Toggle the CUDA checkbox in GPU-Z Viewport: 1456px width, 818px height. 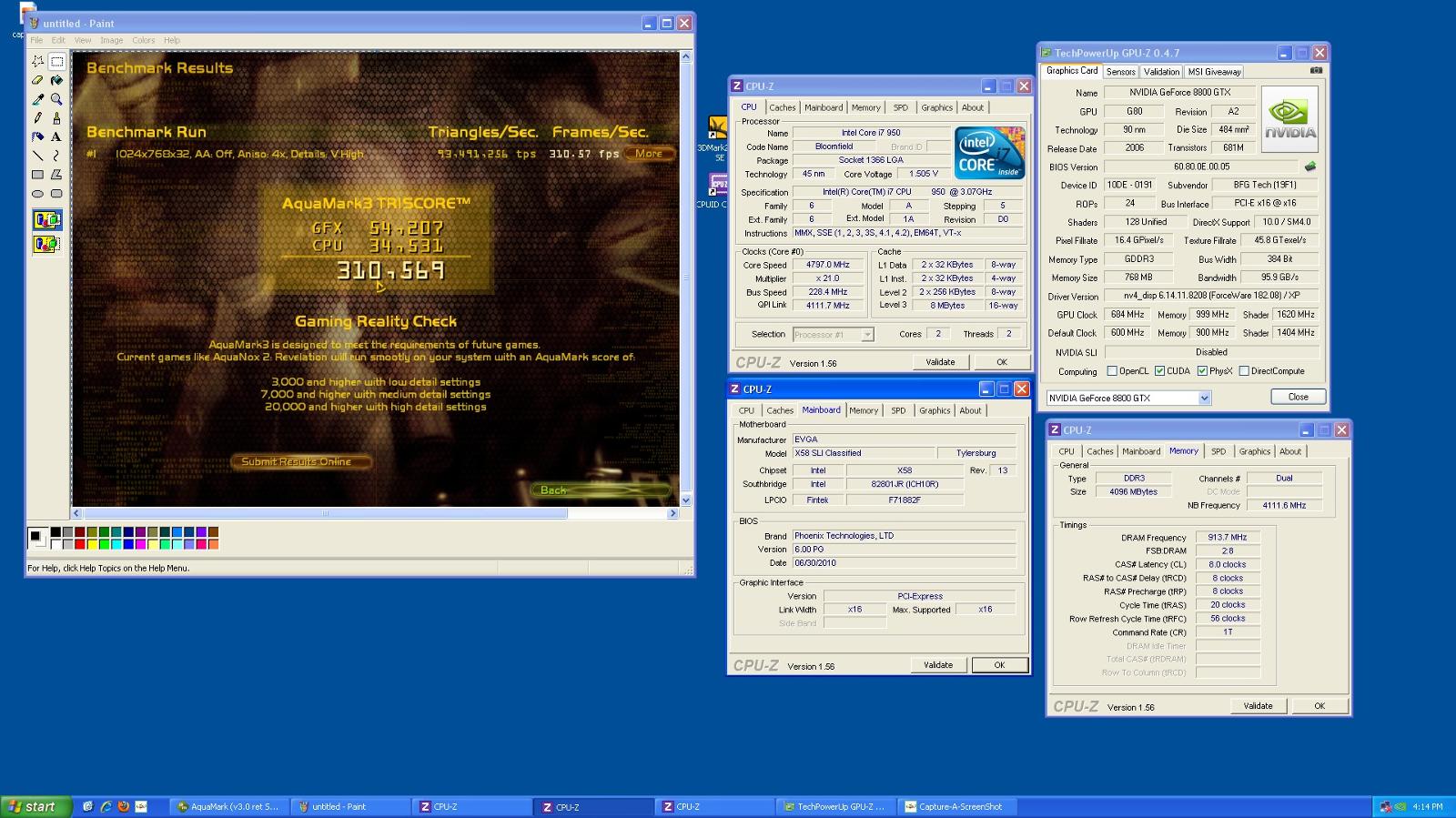coord(1159,371)
